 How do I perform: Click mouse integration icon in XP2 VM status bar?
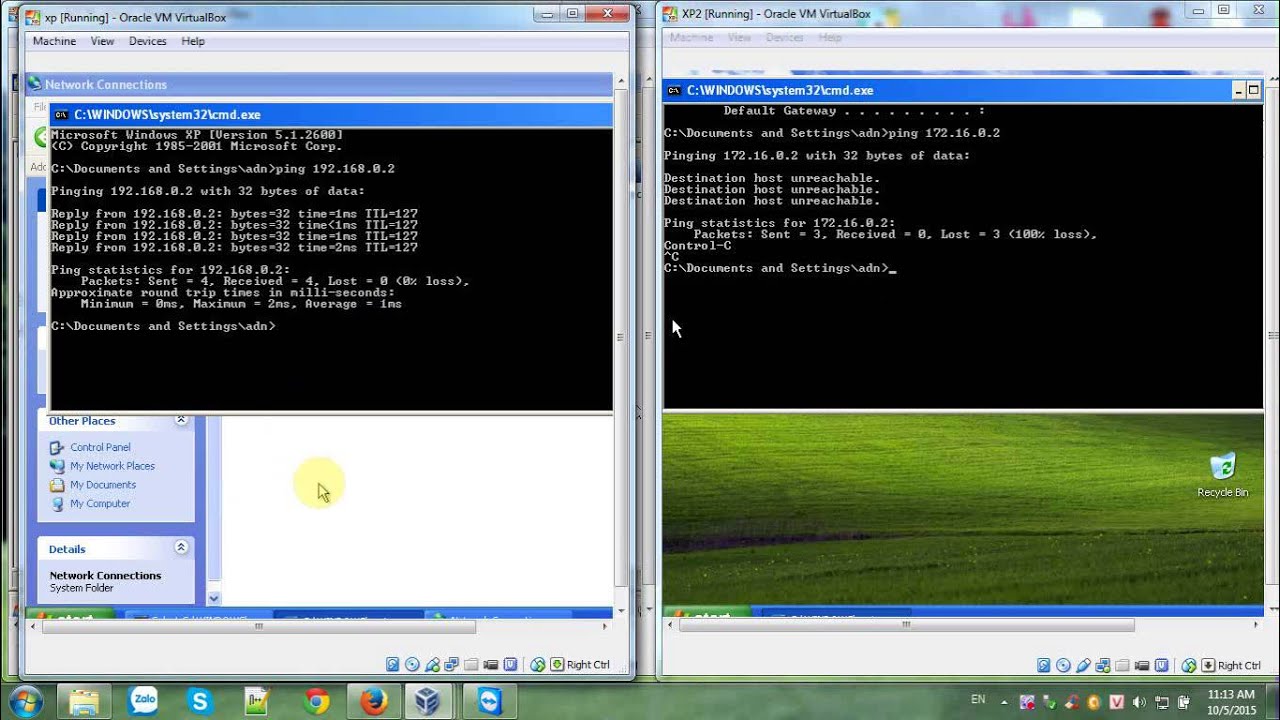coord(1189,665)
